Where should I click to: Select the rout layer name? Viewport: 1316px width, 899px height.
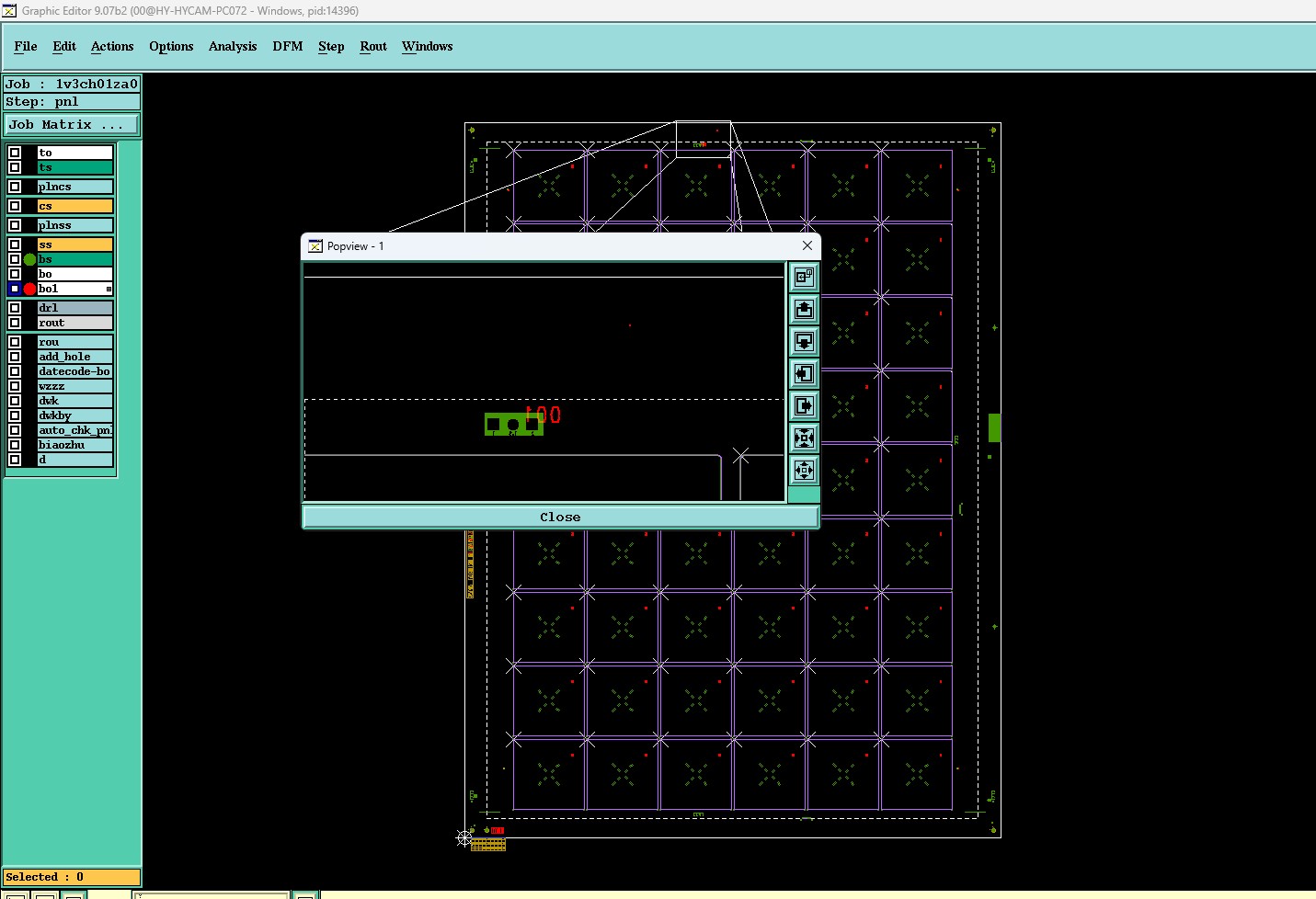(75, 323)
